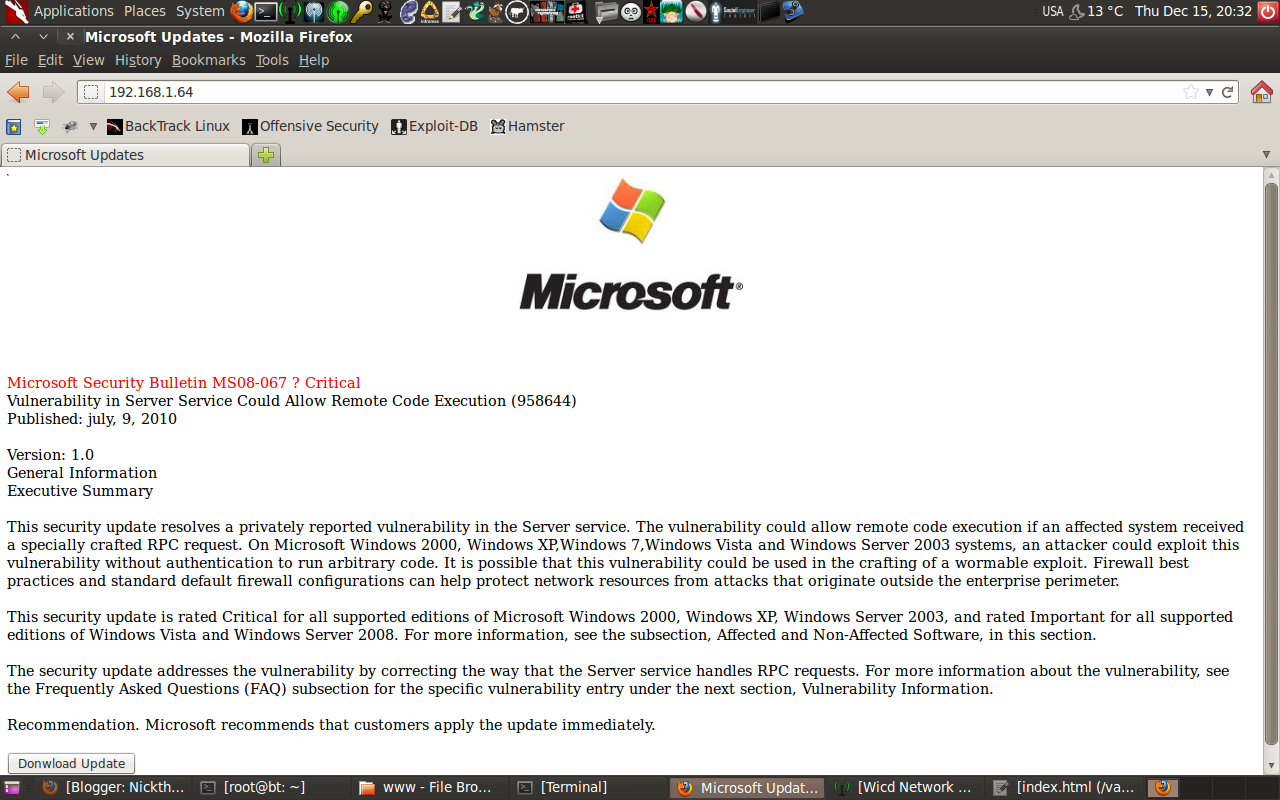Open Firefox Tools menu
The width and height of the screenshot is (1280, 800).
(272, 60)
